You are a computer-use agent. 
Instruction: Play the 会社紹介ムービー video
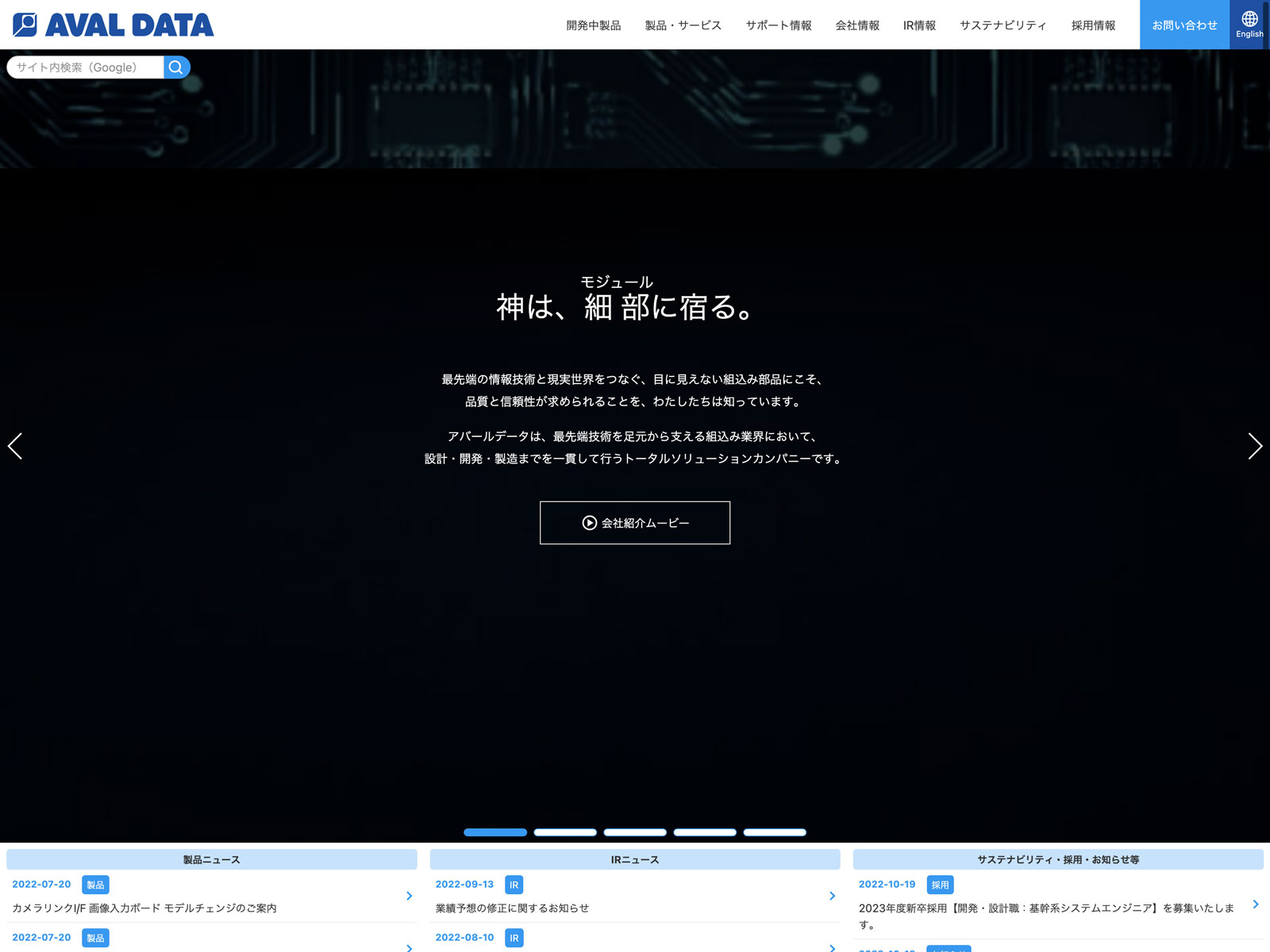pos(635,523)
